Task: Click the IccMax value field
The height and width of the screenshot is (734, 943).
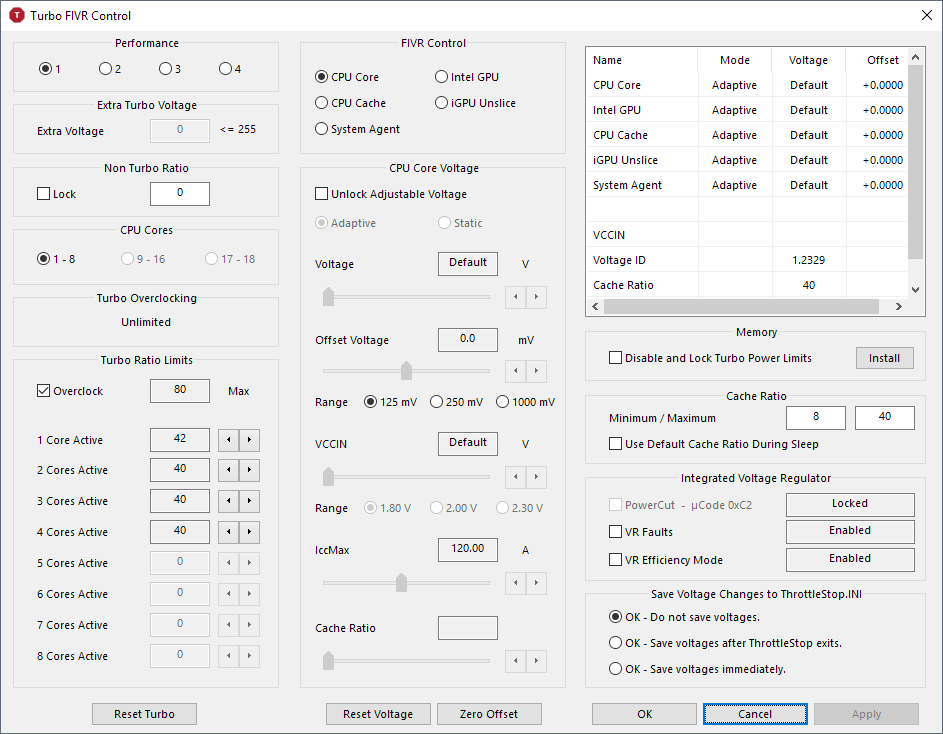Action: pos(468,549)
